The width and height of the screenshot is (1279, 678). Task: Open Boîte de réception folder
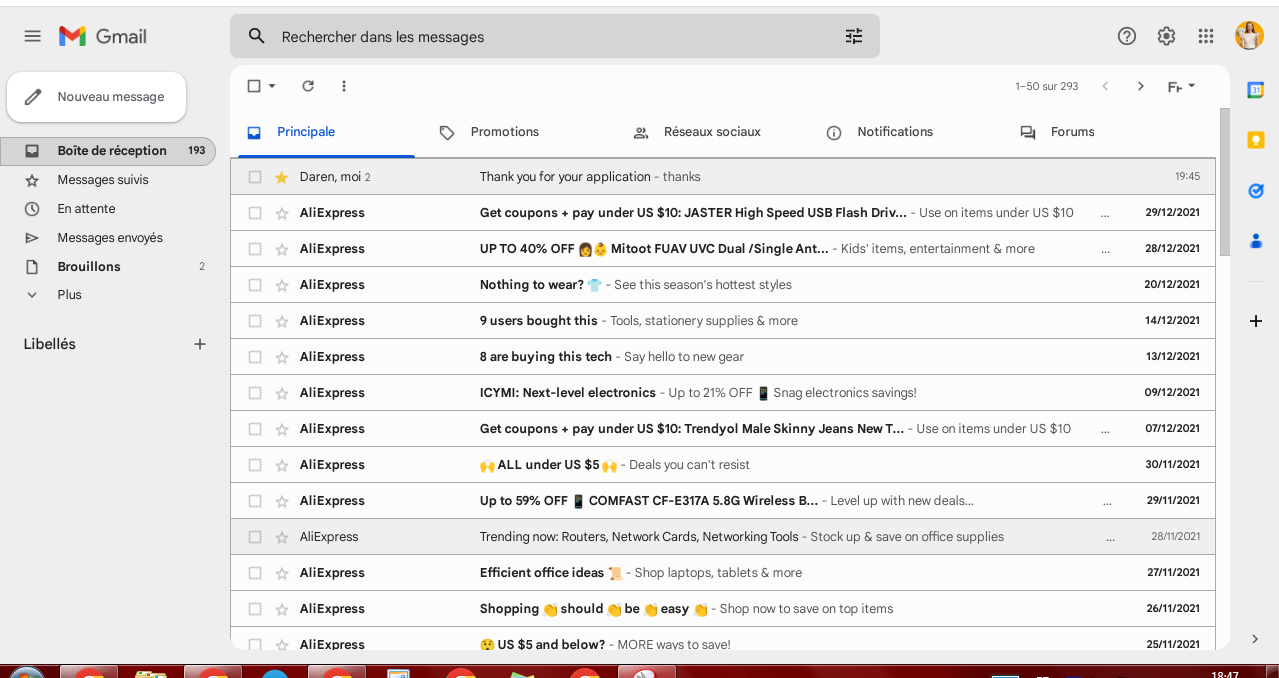(x=108, y=151)
